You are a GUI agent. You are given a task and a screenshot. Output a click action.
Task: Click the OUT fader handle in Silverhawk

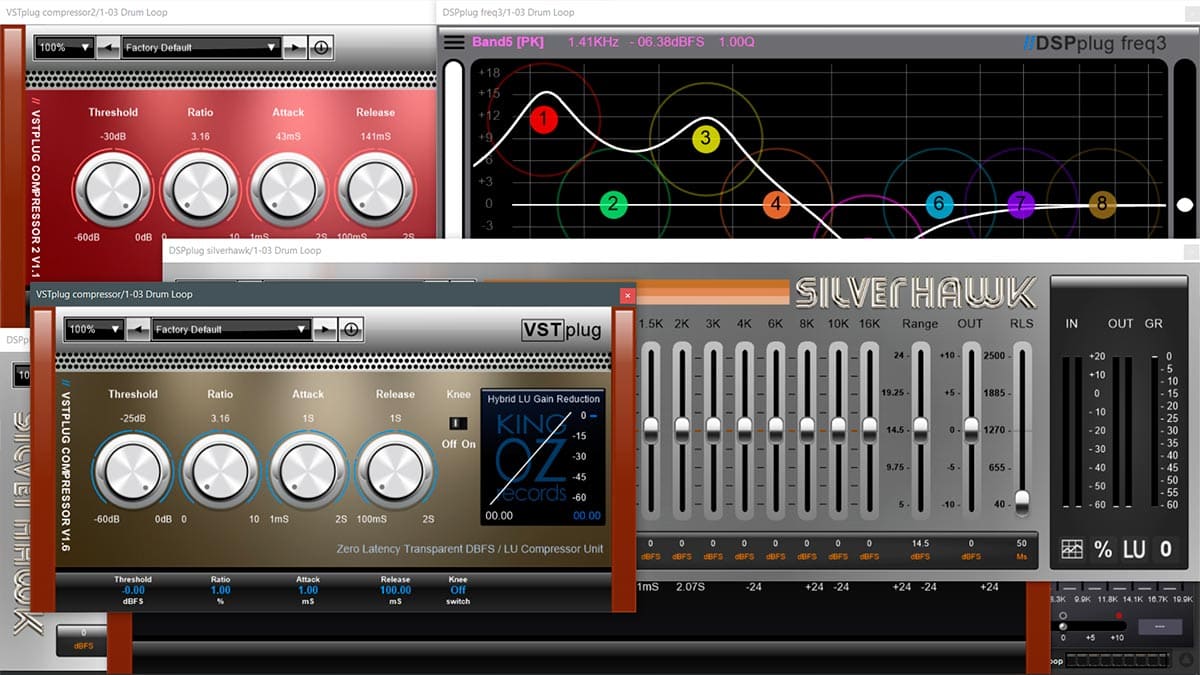point(971,428)
